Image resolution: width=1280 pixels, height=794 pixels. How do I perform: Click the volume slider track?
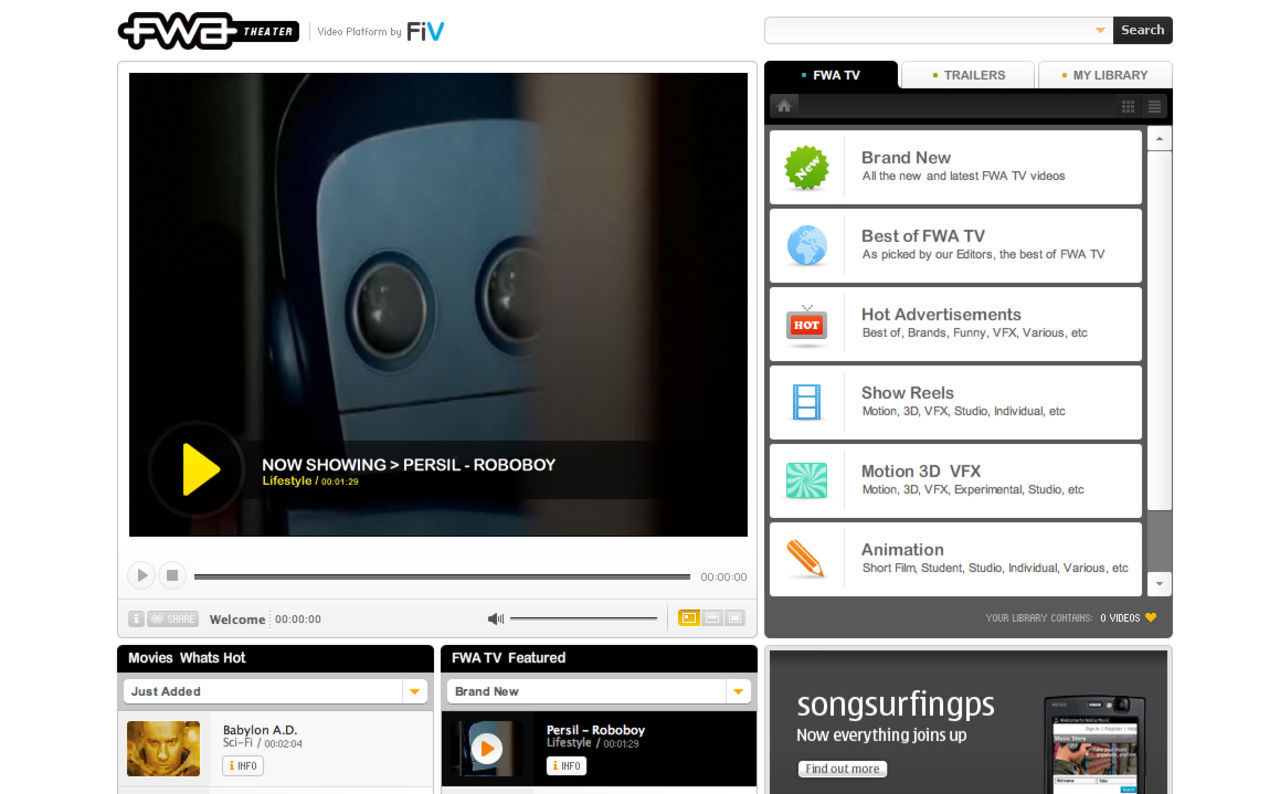click(x=584, y=619)
